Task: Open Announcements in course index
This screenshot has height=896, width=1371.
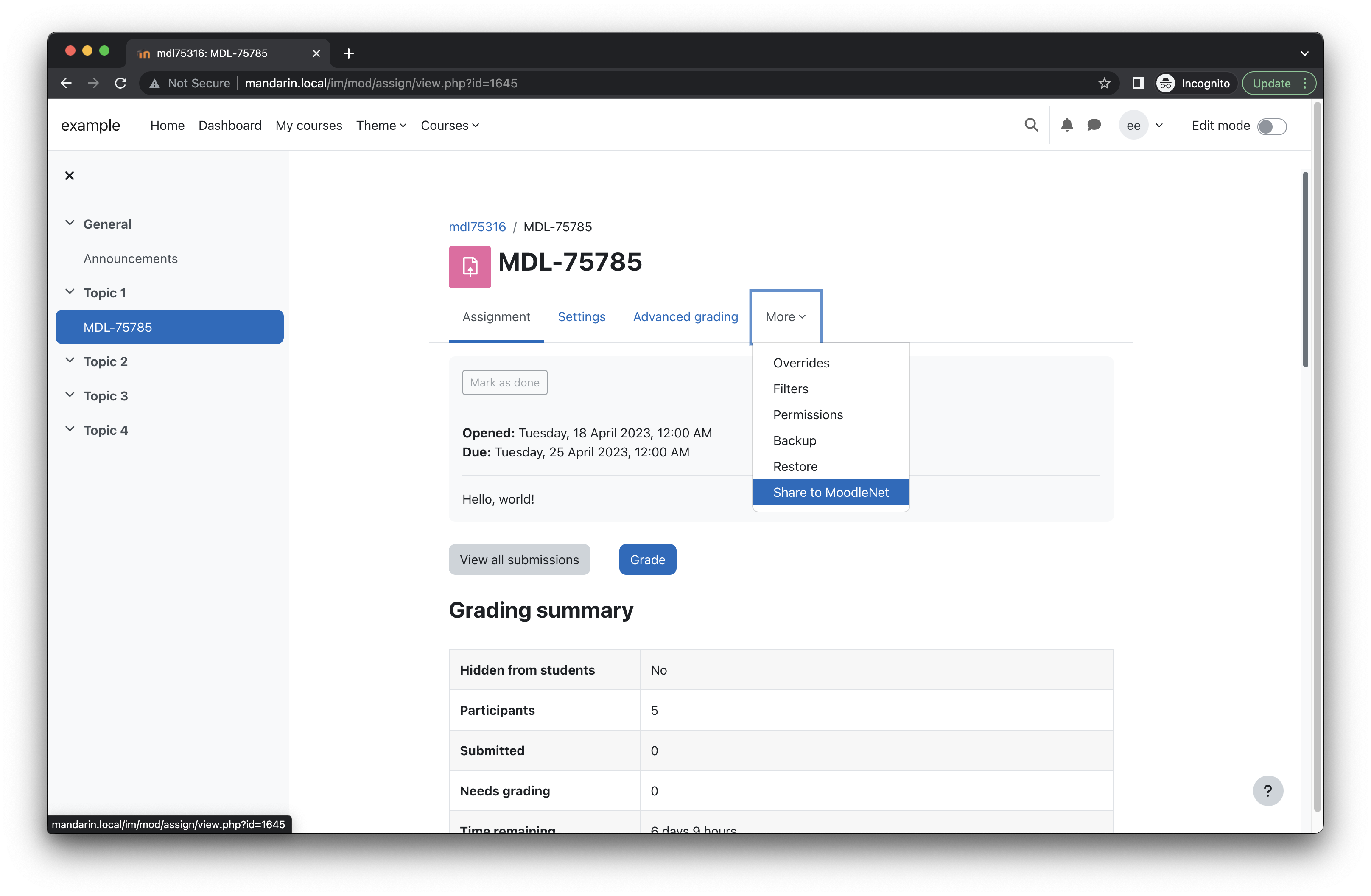Action: pos(130,259)
